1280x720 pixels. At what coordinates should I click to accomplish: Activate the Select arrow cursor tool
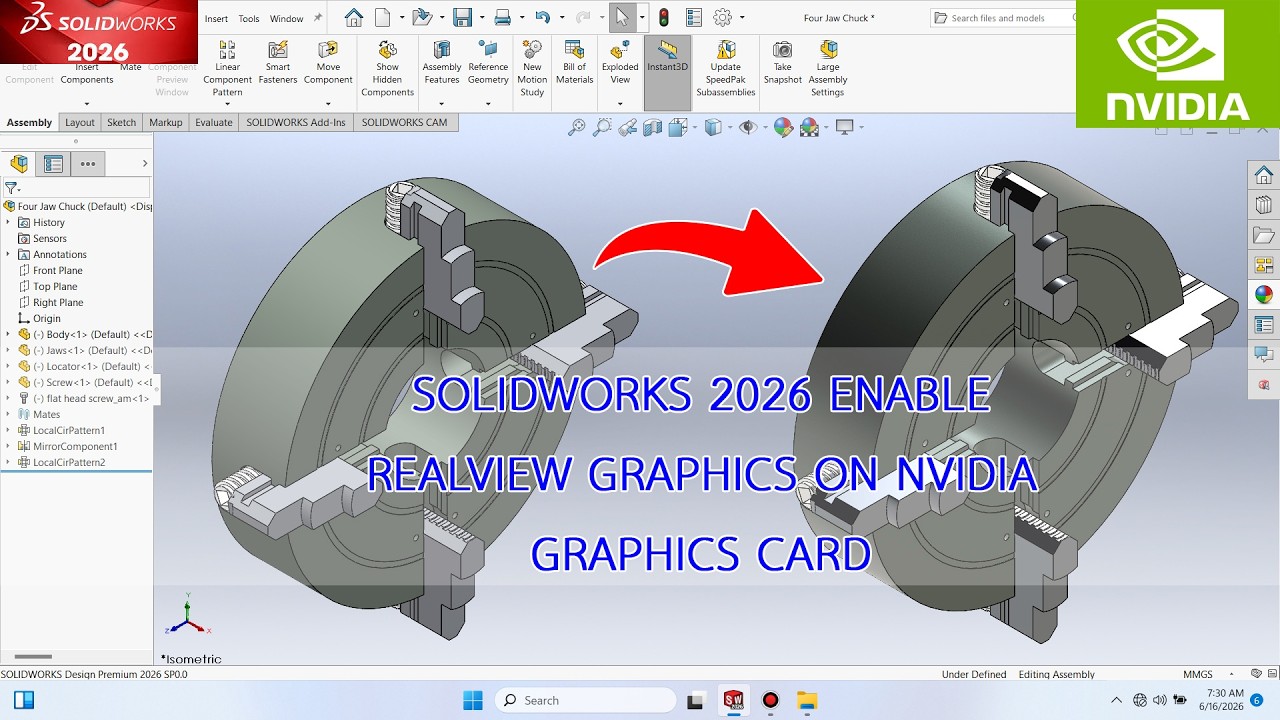click(622, 17)
